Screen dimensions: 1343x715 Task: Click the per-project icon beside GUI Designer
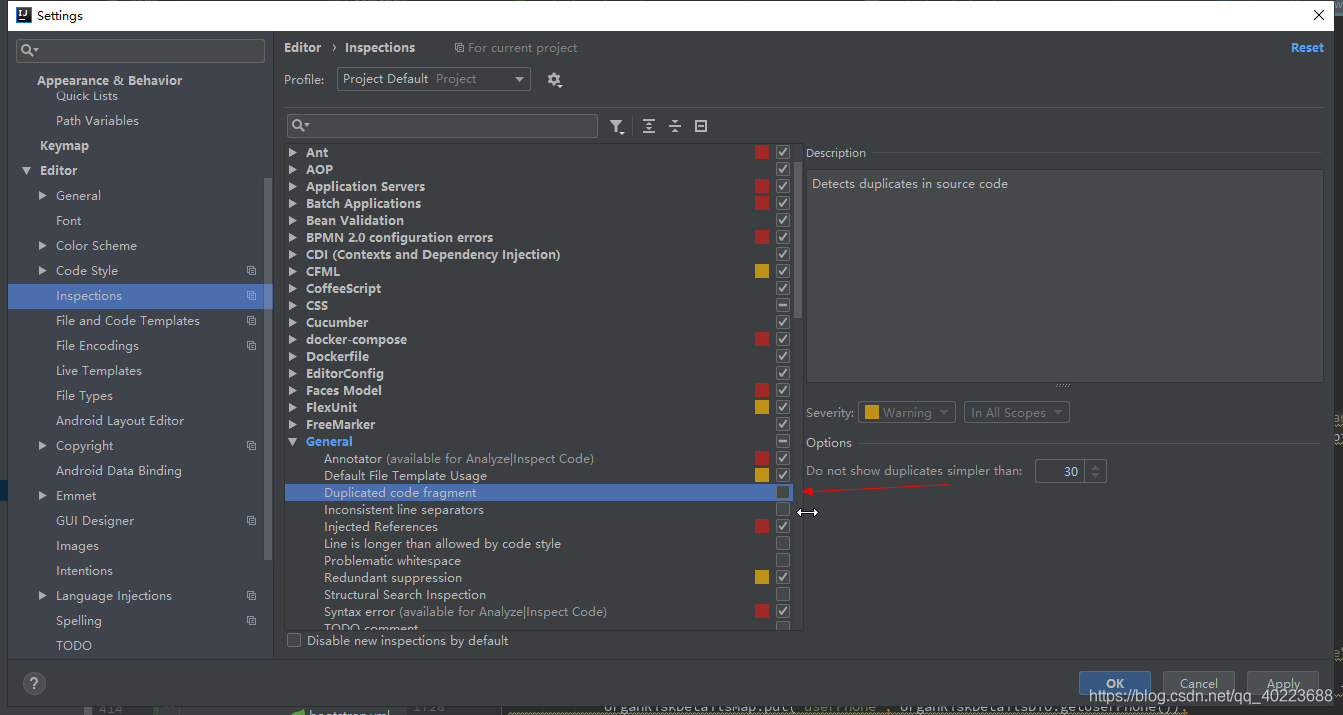point(252,521)
